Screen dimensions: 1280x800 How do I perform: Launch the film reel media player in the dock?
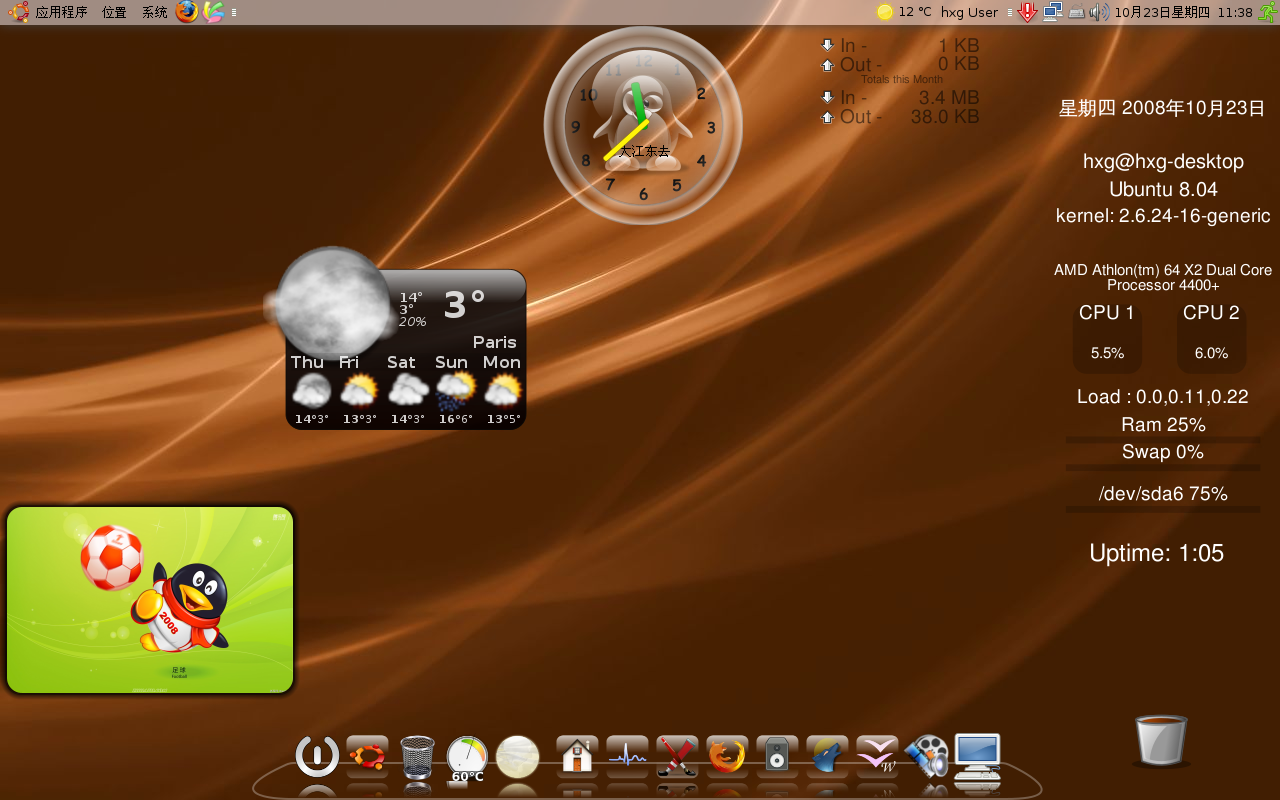tap(927, 756)
